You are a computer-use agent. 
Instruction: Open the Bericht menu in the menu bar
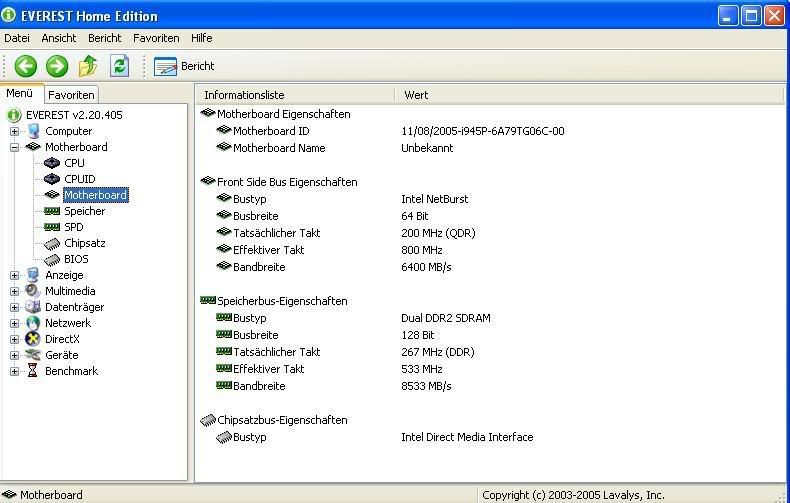tap(104, 38)
